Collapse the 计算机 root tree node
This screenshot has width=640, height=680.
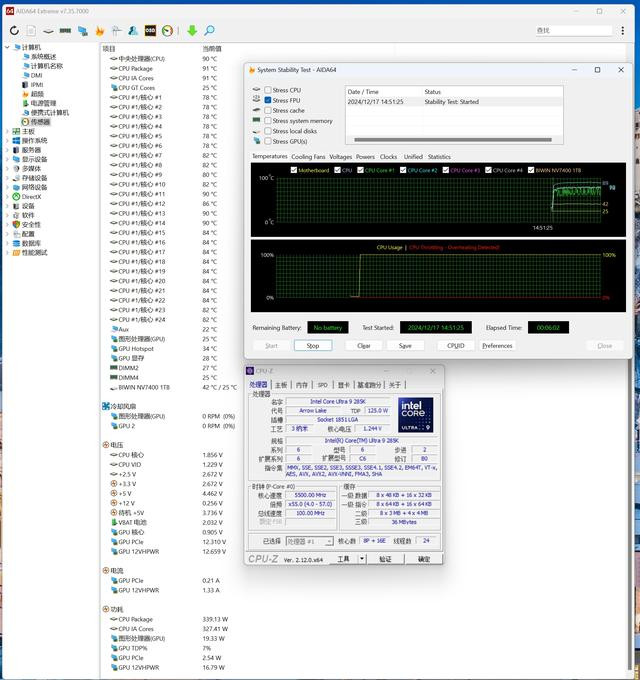pos(7,47)
